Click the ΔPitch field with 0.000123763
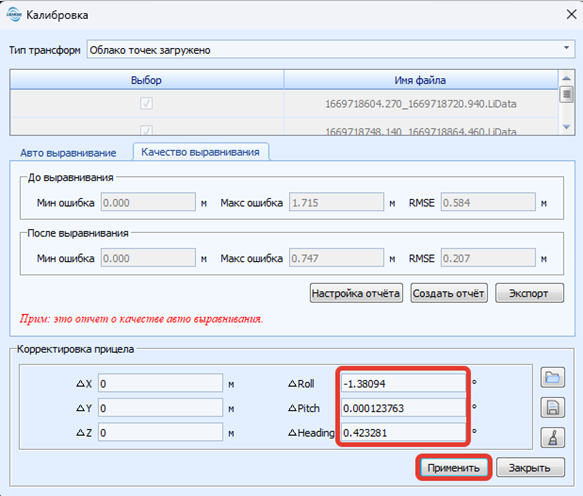583x496 pixels. tap(403, 408)
